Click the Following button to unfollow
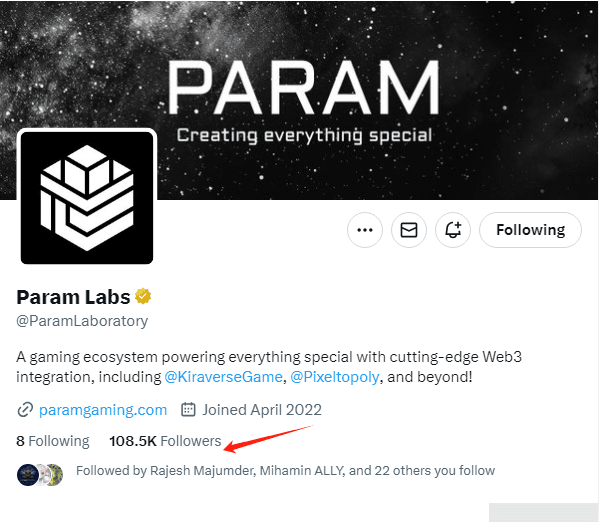The height and width of the screenshot is (522, 601). (x=530, y=230)
